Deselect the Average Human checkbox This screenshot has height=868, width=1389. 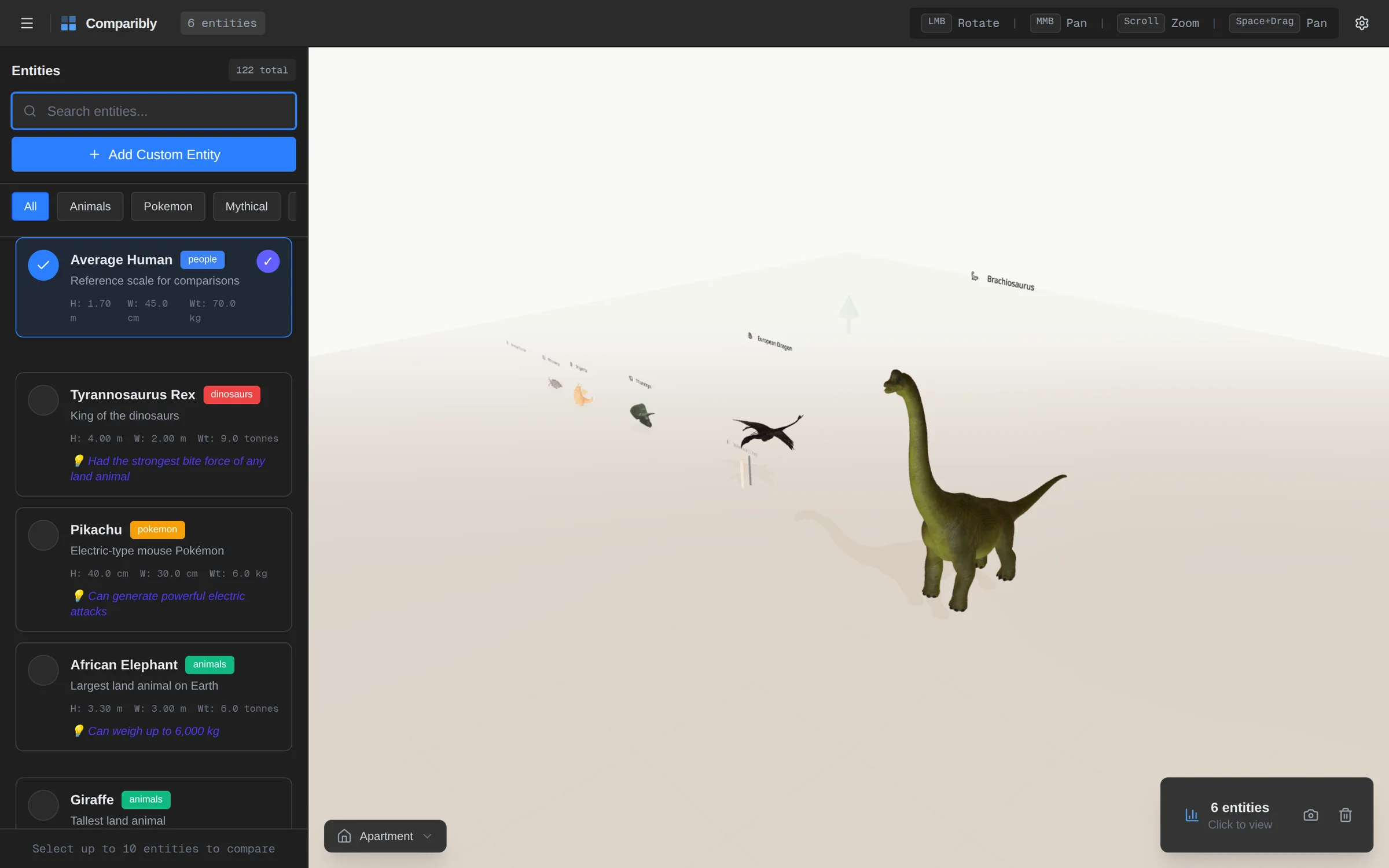43,265
